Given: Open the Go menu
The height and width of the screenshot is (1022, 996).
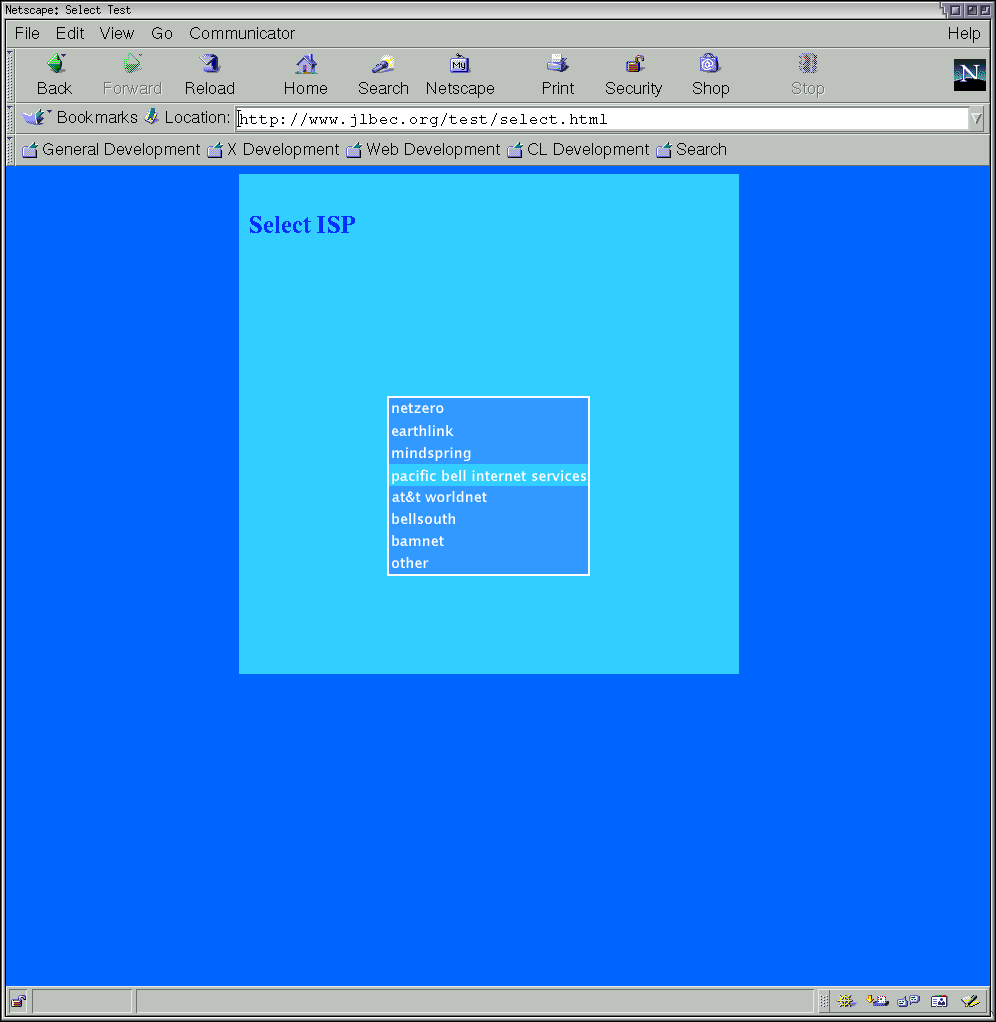Looking at the screenshot, I should (162, 33).
